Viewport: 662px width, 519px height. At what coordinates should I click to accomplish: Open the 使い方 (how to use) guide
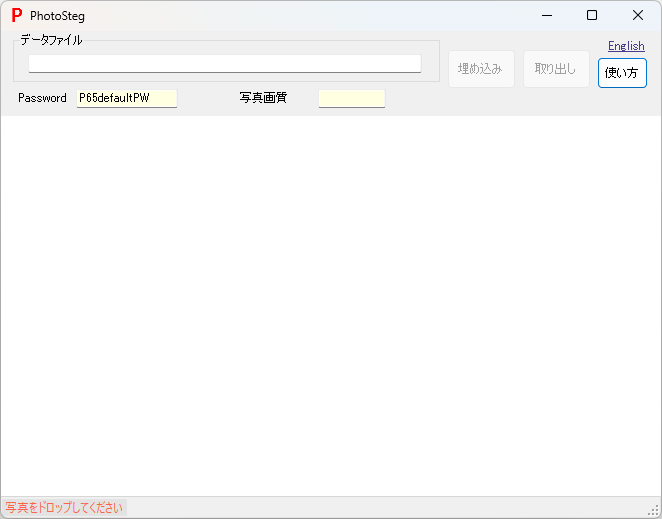[622, 73]
